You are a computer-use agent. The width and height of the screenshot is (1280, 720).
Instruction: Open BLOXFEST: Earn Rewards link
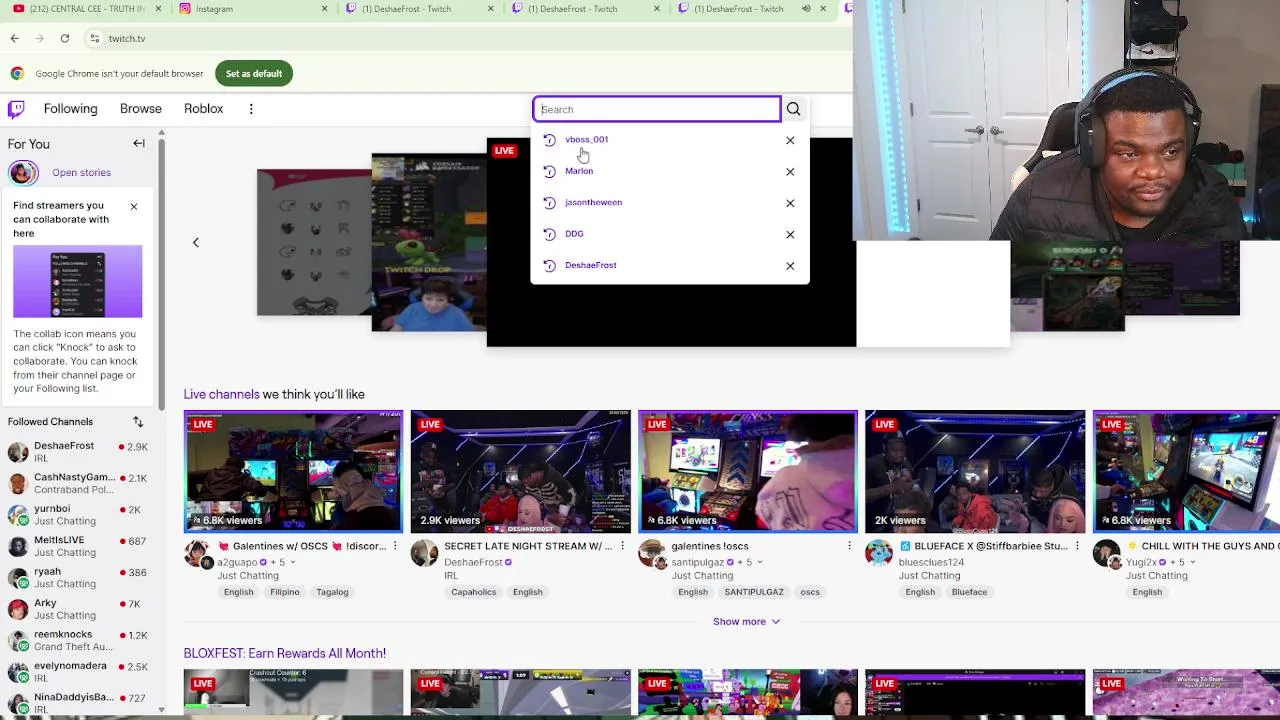[x=285, y=653]
